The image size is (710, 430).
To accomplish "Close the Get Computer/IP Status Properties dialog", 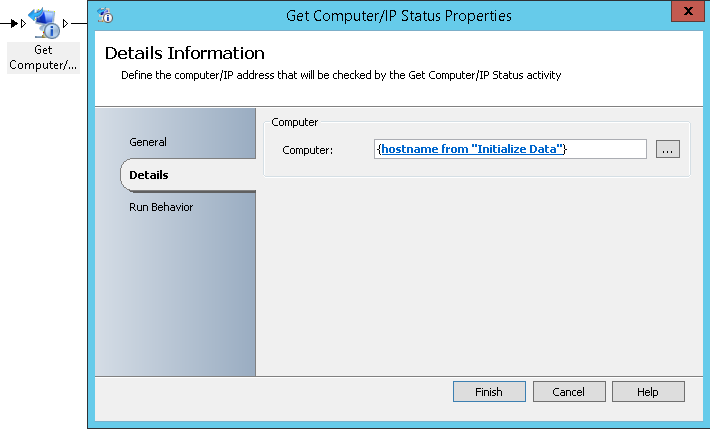I will coord(687,11).
